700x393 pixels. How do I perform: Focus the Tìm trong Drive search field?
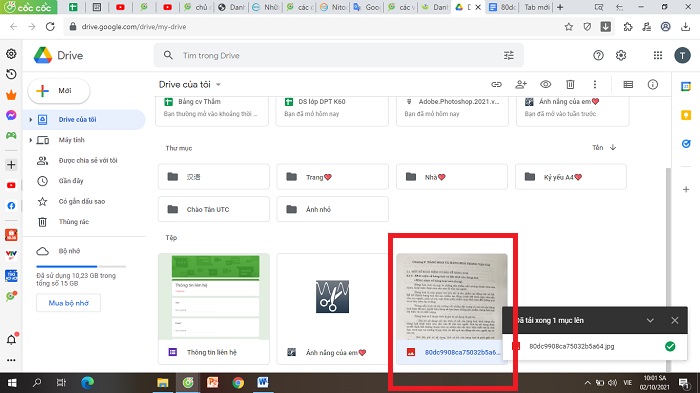click(x=339, y=55)
